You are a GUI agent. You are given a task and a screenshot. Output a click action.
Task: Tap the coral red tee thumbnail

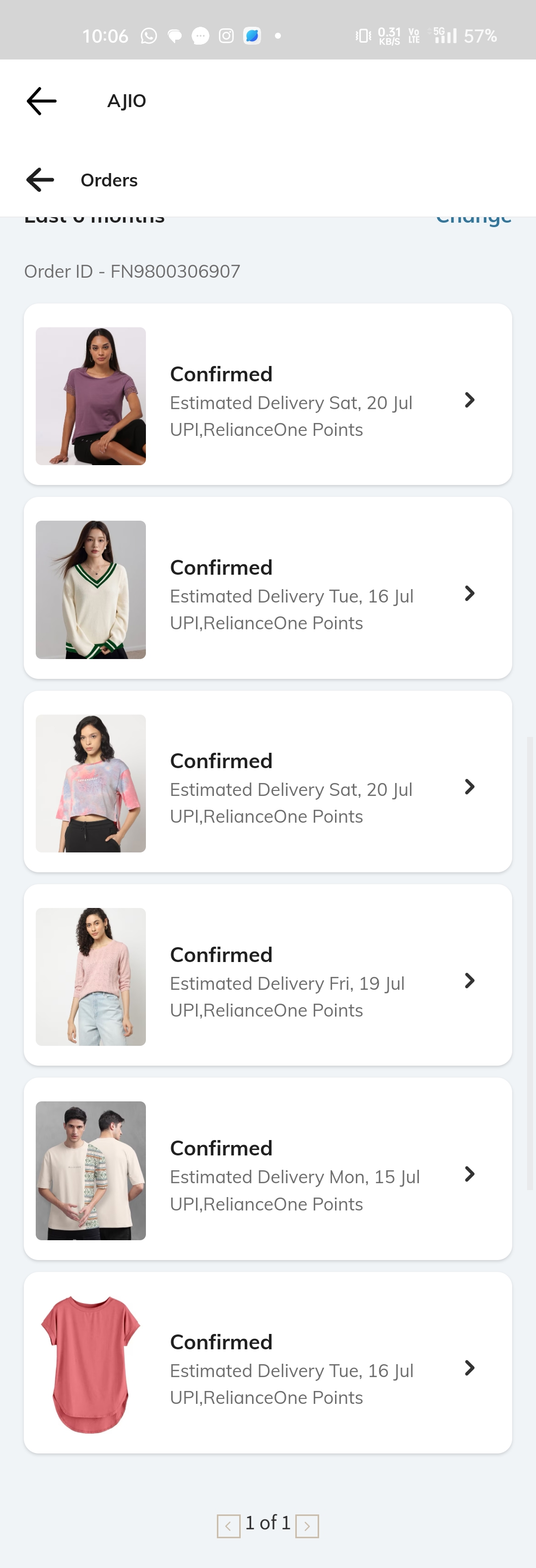point(91,1364)
